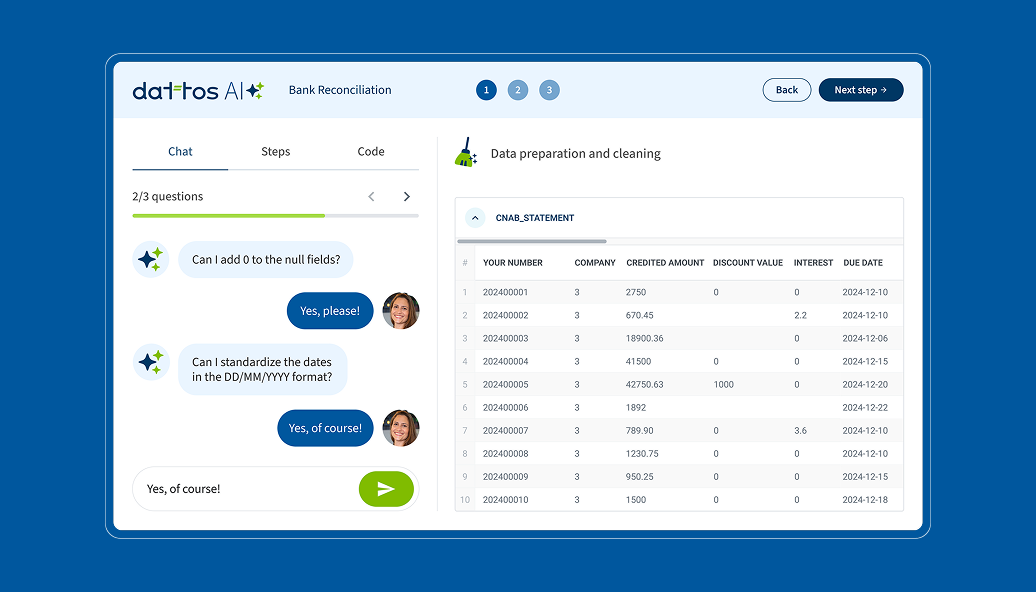Click credited amount 1500
The image size is (1036, 592).
click(x=636, y=500)
